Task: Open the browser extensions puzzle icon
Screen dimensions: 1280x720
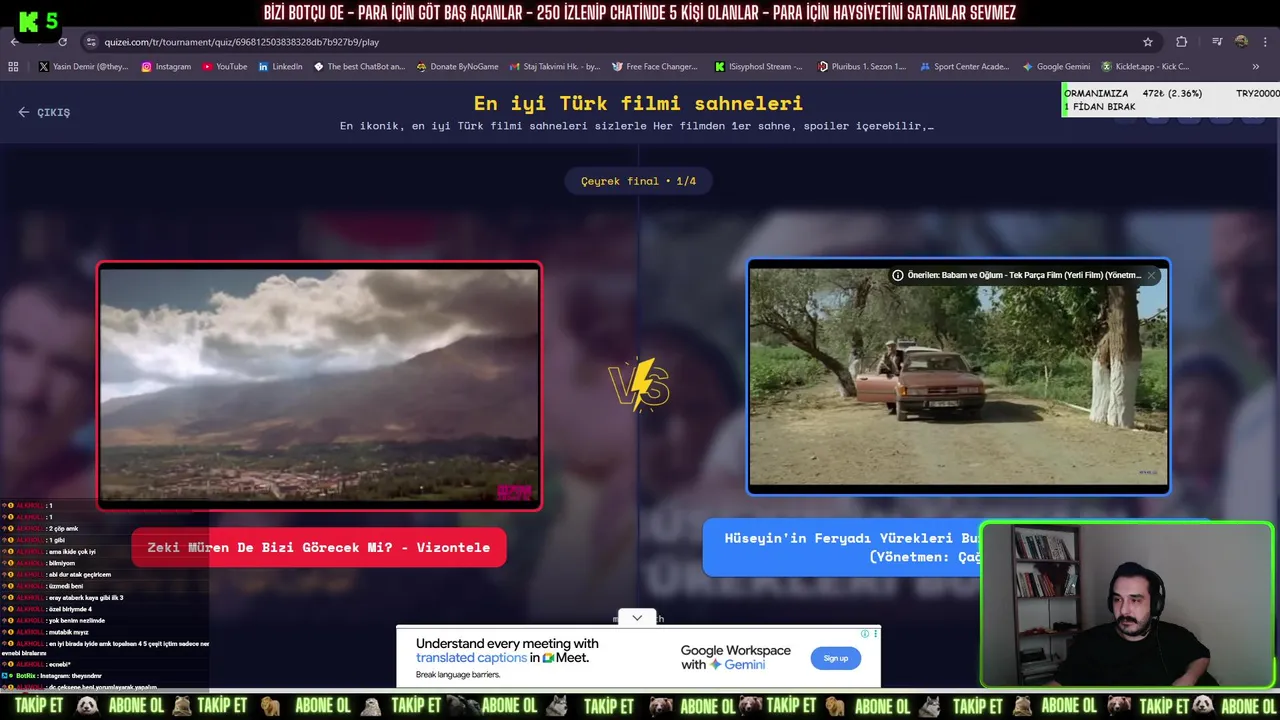Action: pyautogui.click(x=1182, y=42)
